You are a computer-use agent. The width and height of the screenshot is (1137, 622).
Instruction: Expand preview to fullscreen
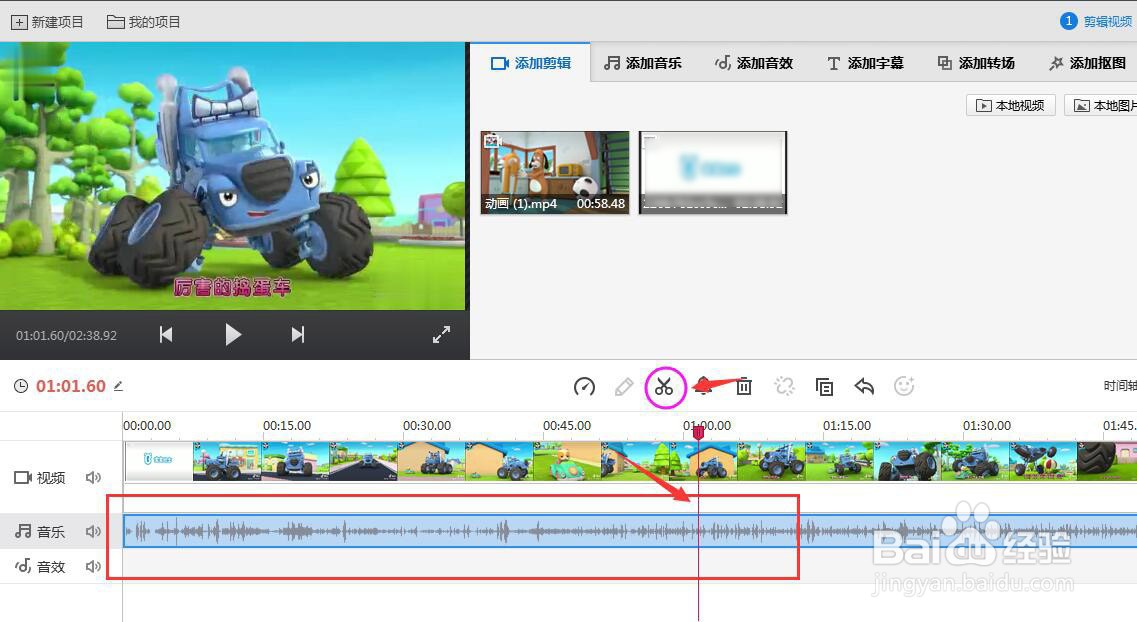(x=441, y=334)
